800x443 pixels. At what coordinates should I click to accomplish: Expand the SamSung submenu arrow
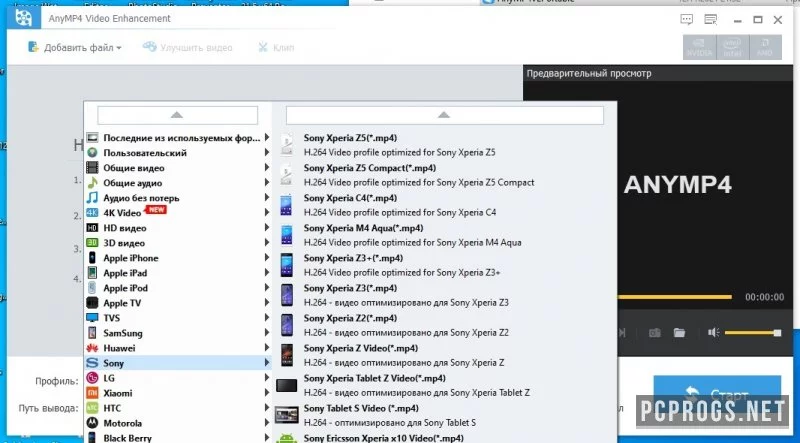[267, 333]
